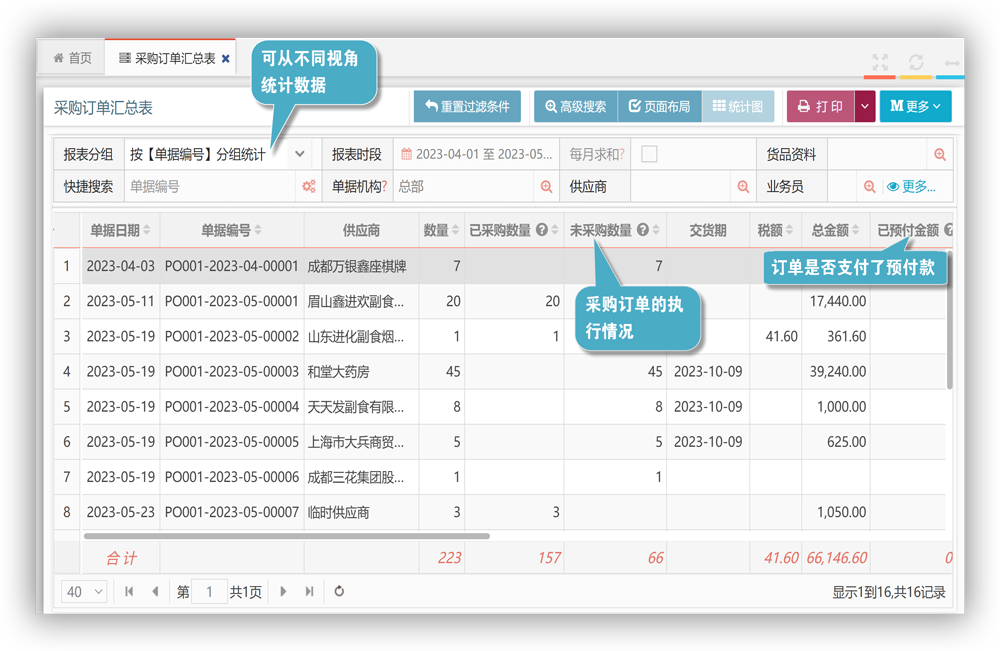Click the gears icon in 快捷搜索 field
The image size is (1000, 651).
pos(309,187)
